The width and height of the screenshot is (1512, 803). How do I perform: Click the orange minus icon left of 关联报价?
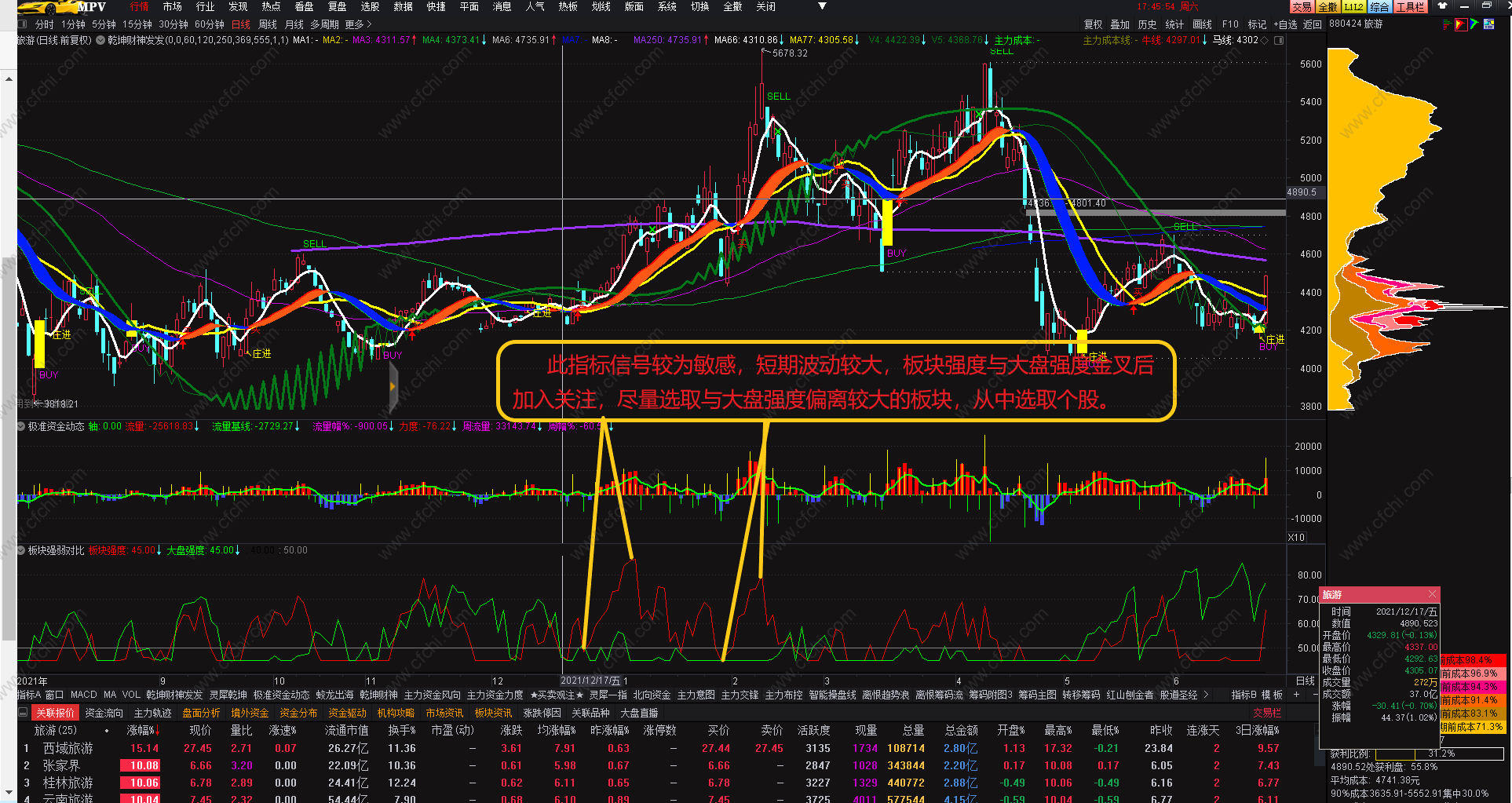pyautogui.click(x=23, y=713)
